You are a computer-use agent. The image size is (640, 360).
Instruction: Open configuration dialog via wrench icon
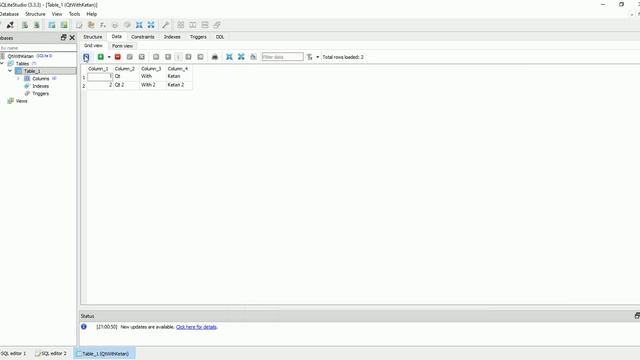click(165, 25)
